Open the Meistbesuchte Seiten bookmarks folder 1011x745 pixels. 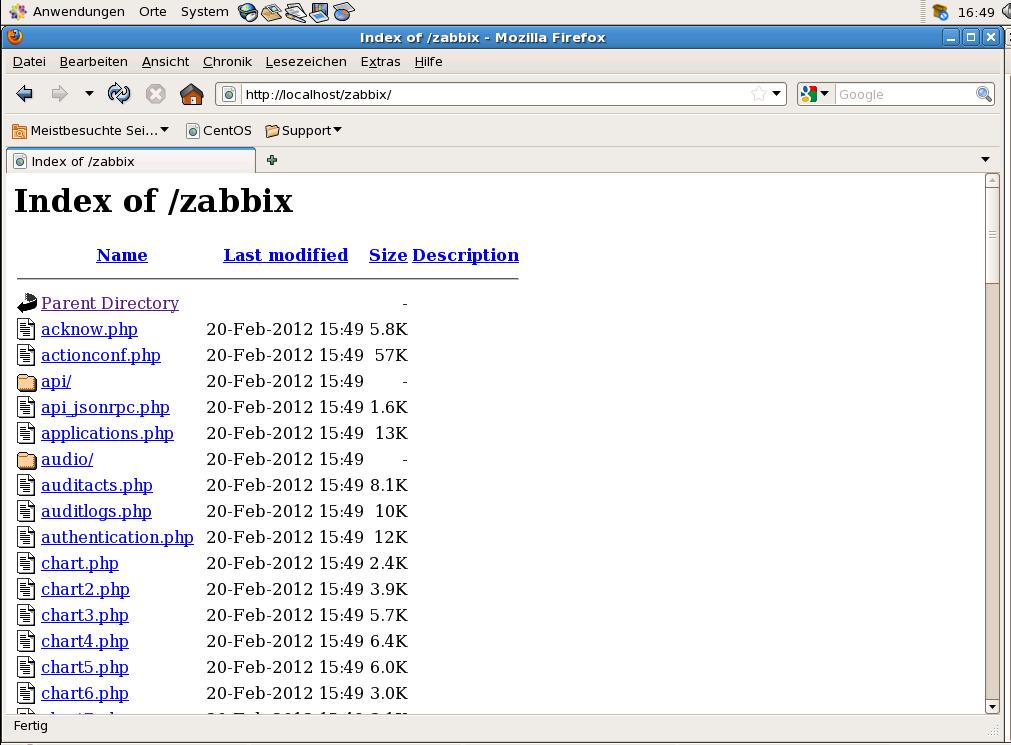(x=90, y=131)
